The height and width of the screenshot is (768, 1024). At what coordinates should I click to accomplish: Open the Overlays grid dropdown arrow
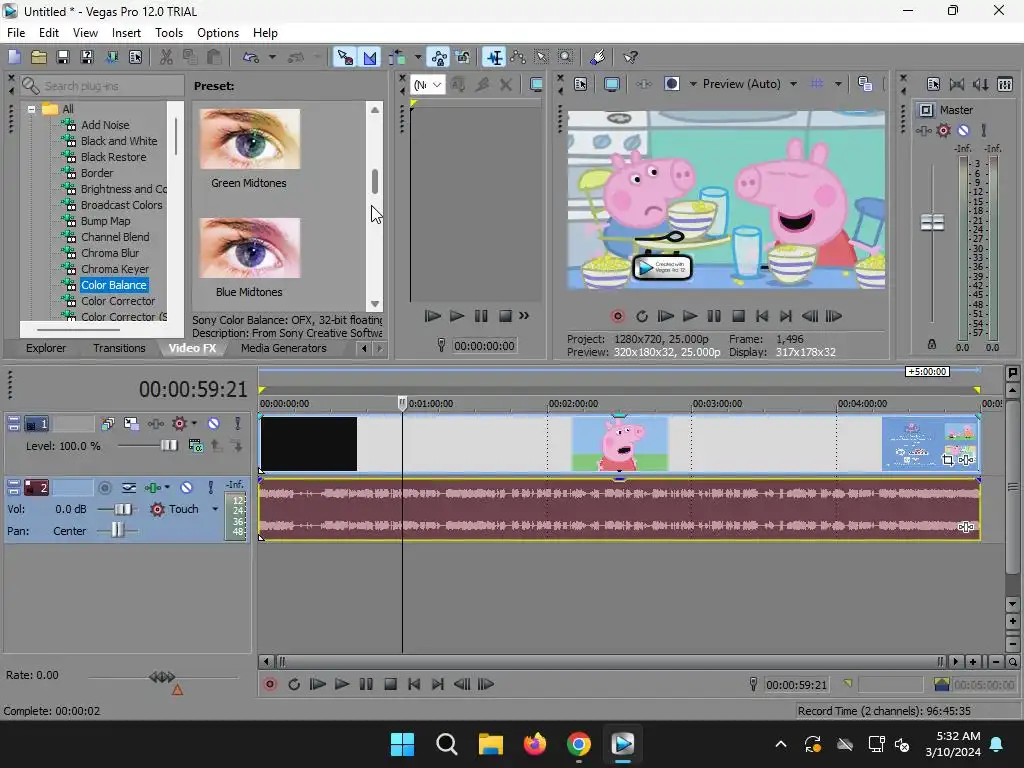tap(838, 84)
